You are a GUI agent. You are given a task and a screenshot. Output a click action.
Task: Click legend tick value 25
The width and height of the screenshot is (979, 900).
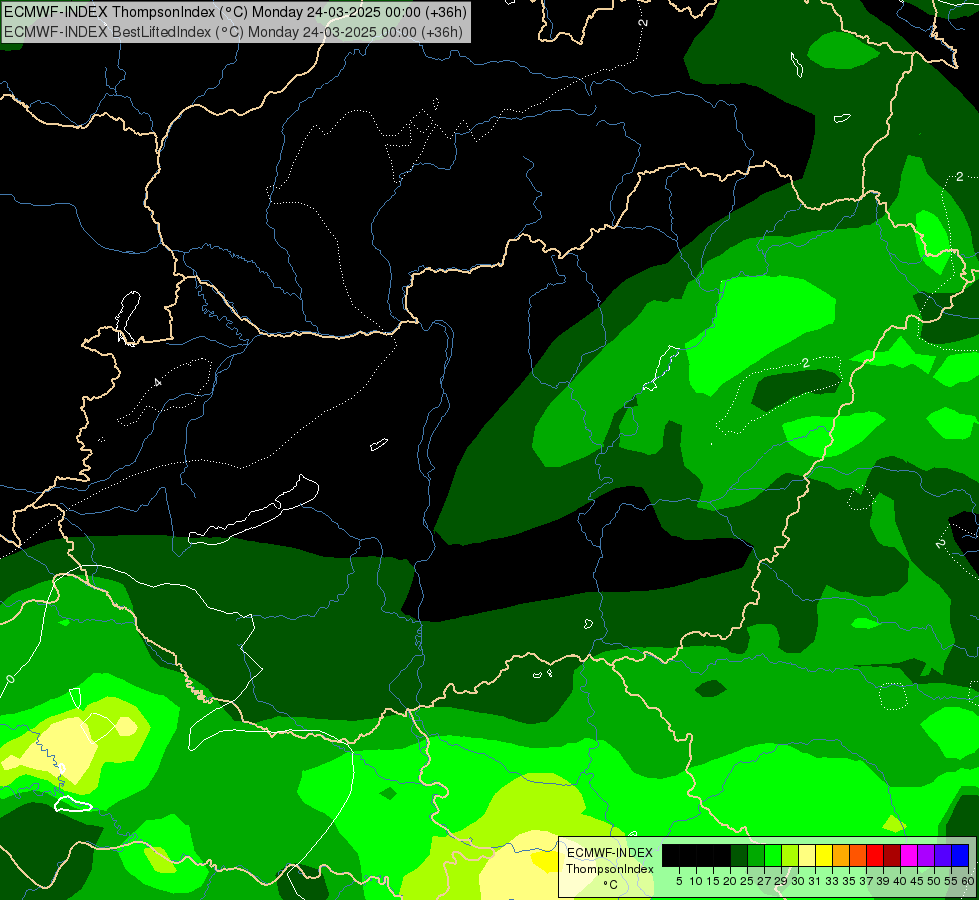(x=747, y=881)
